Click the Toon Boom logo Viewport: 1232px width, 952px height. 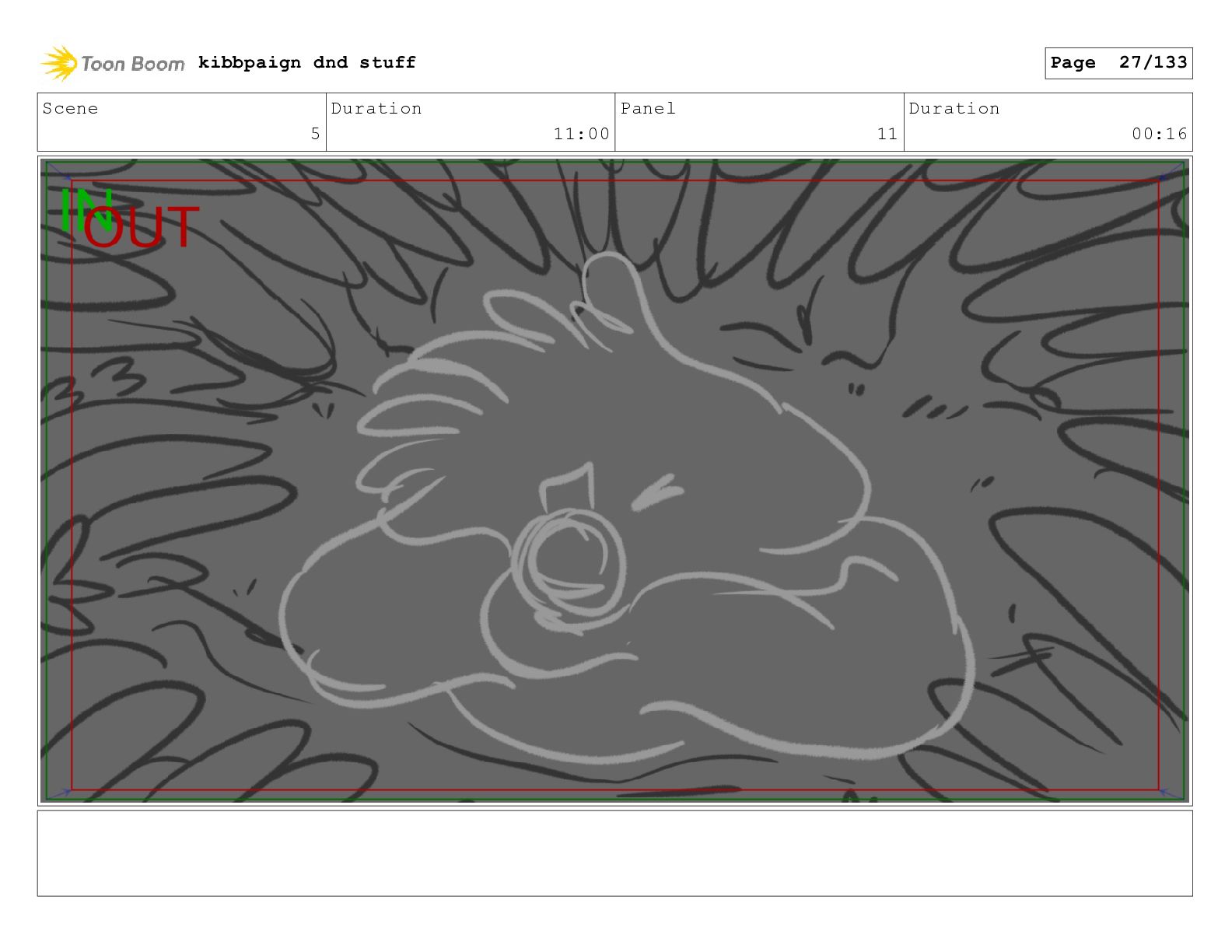[x=113, y=63]
